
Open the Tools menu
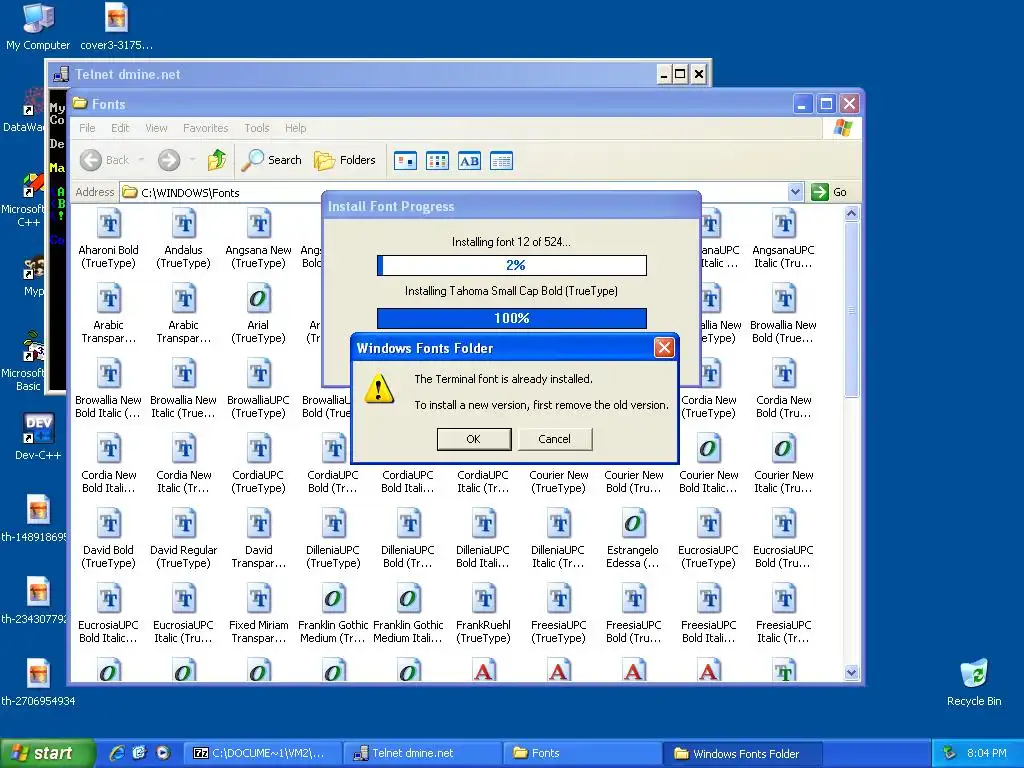(257, 128)
